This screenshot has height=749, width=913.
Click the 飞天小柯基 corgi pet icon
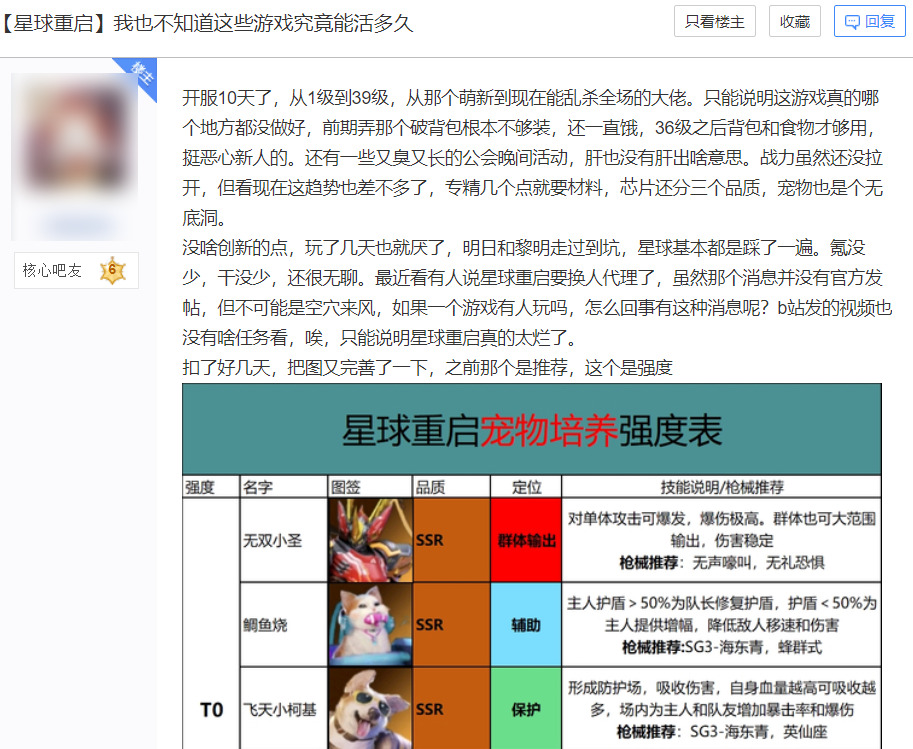coord(370,708)
